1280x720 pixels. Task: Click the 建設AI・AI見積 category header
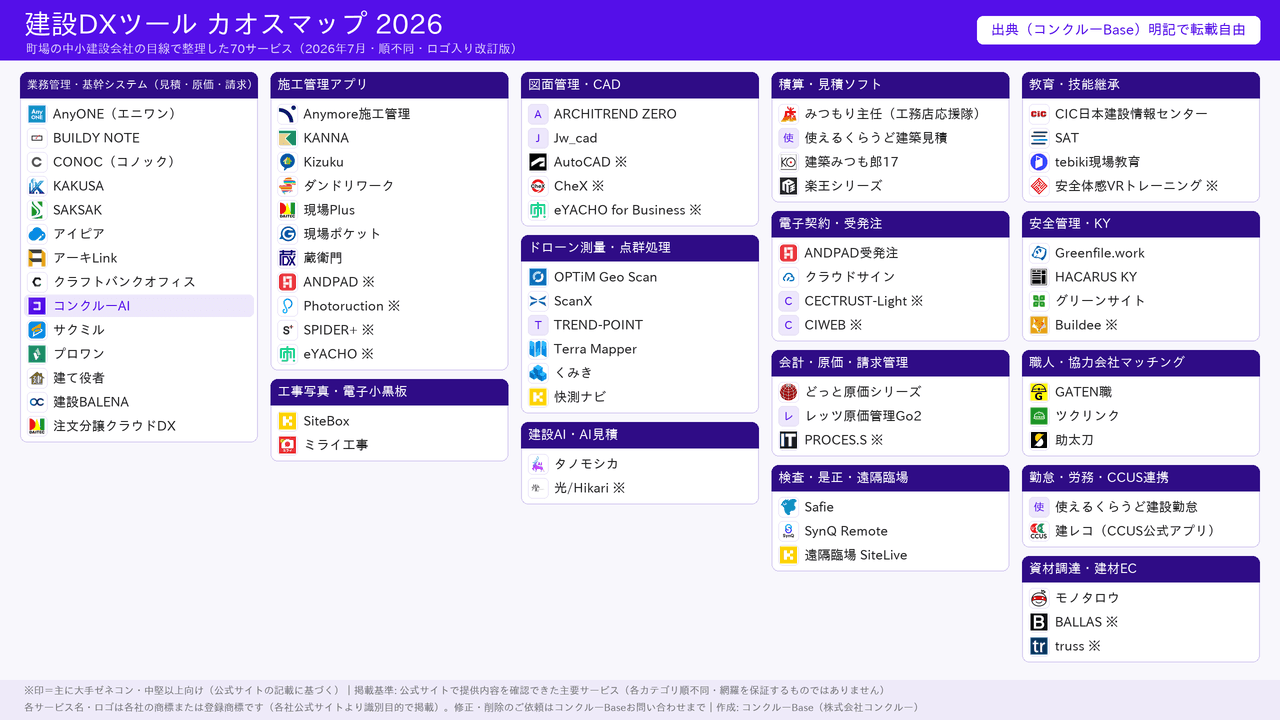tap(640, 435)
